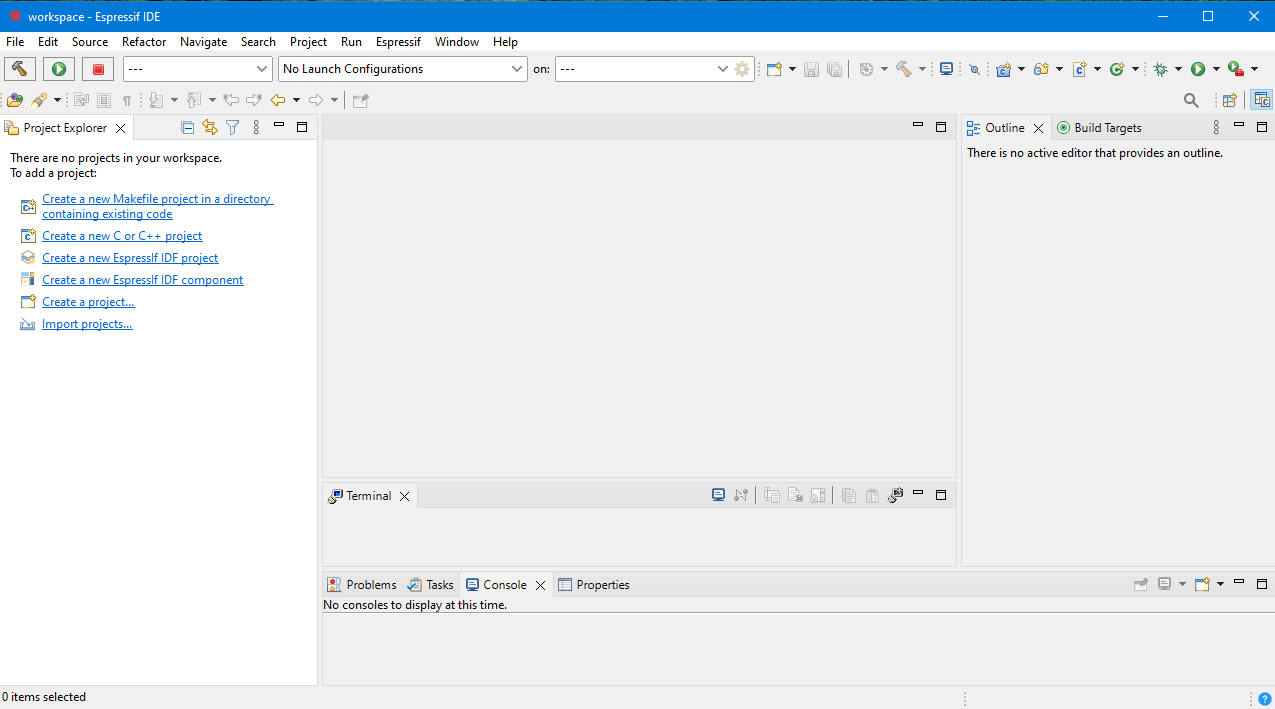Close the Project Explorer tab
The width and height of the screenshot is (1275, 709).
click(120, 128)
